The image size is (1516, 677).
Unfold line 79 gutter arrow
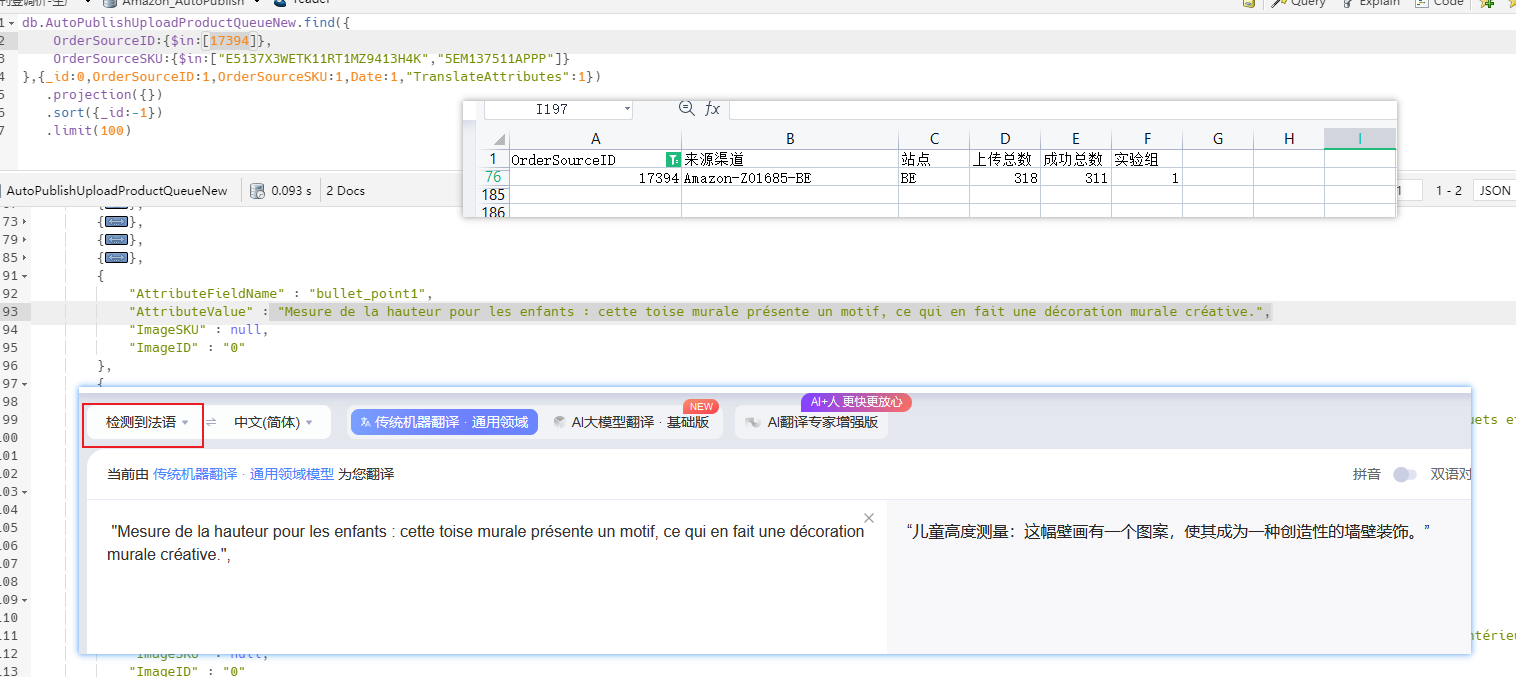pyautogui.click(x=25, y=240)
